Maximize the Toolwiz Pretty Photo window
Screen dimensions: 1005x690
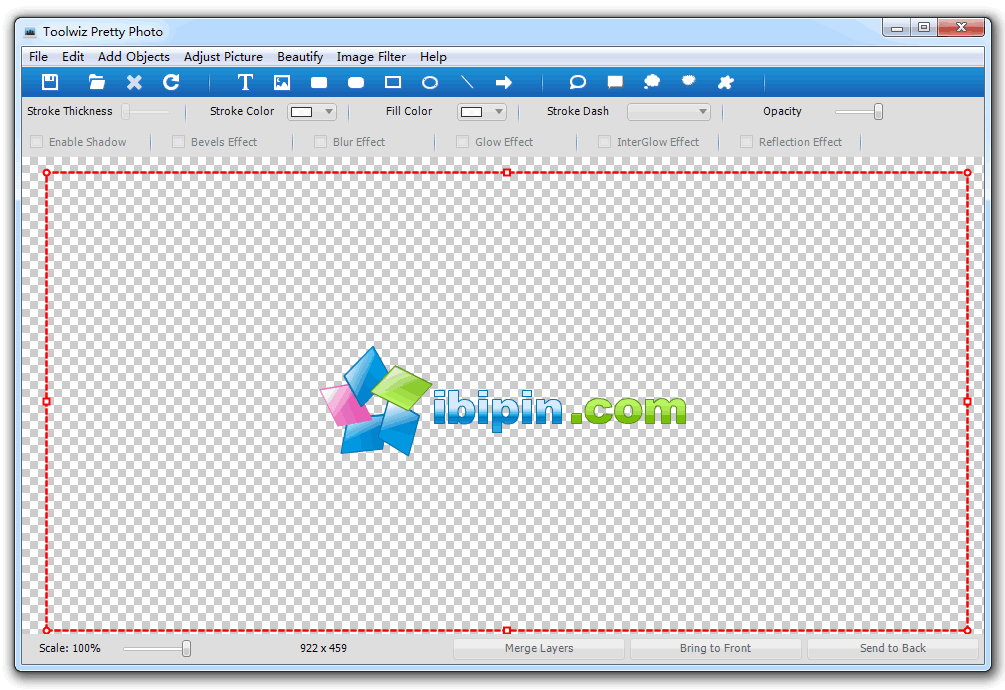coord(924,27)
